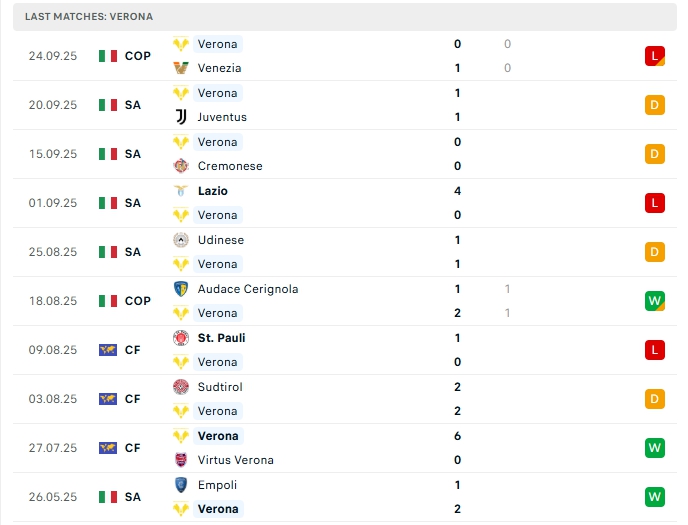Click the Audace Cerignola crest icon
Image resolution: width=688 pixels, height=525 pixels.
pos(181,289)
